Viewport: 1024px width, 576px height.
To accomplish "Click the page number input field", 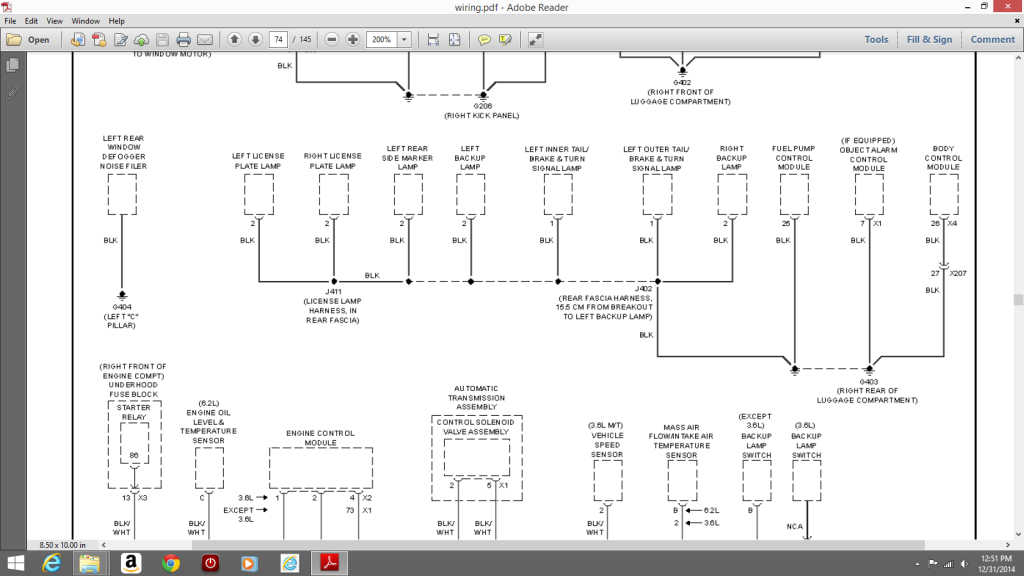I will point(279,40).
